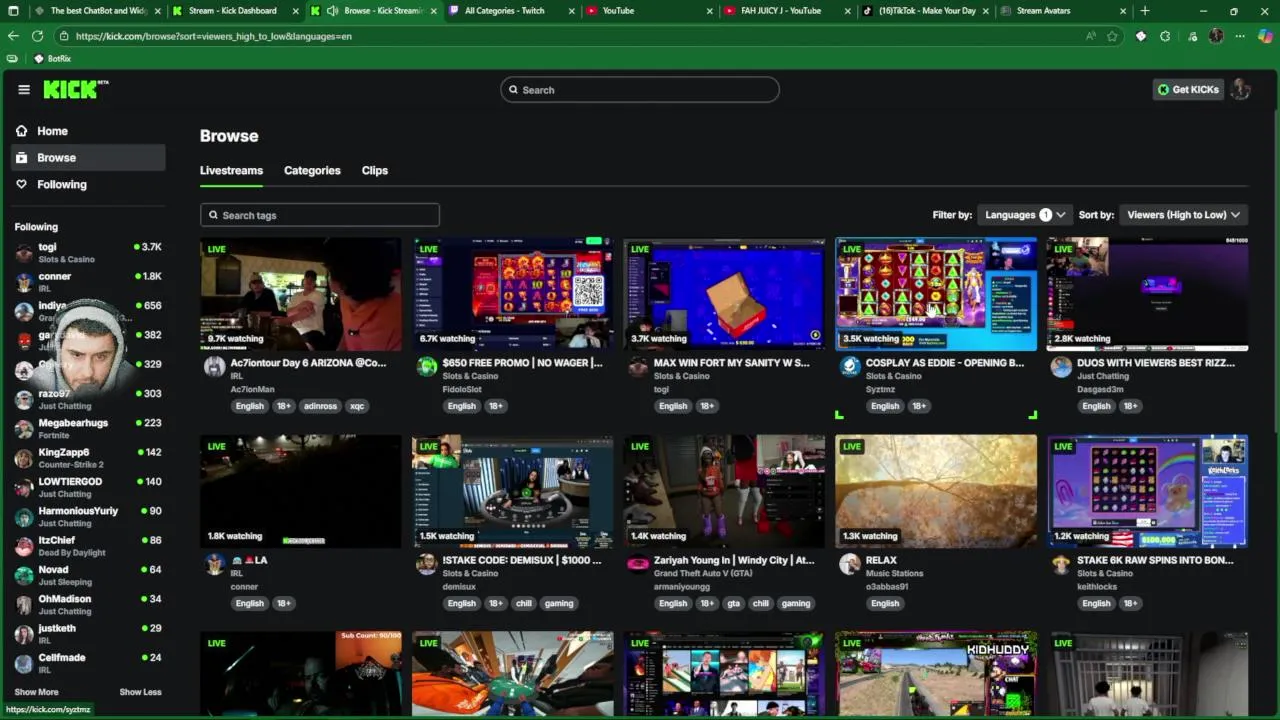Click the tab list icon at browser top-left
This screenshot has width=1280, height=720.
pos(13,11)
